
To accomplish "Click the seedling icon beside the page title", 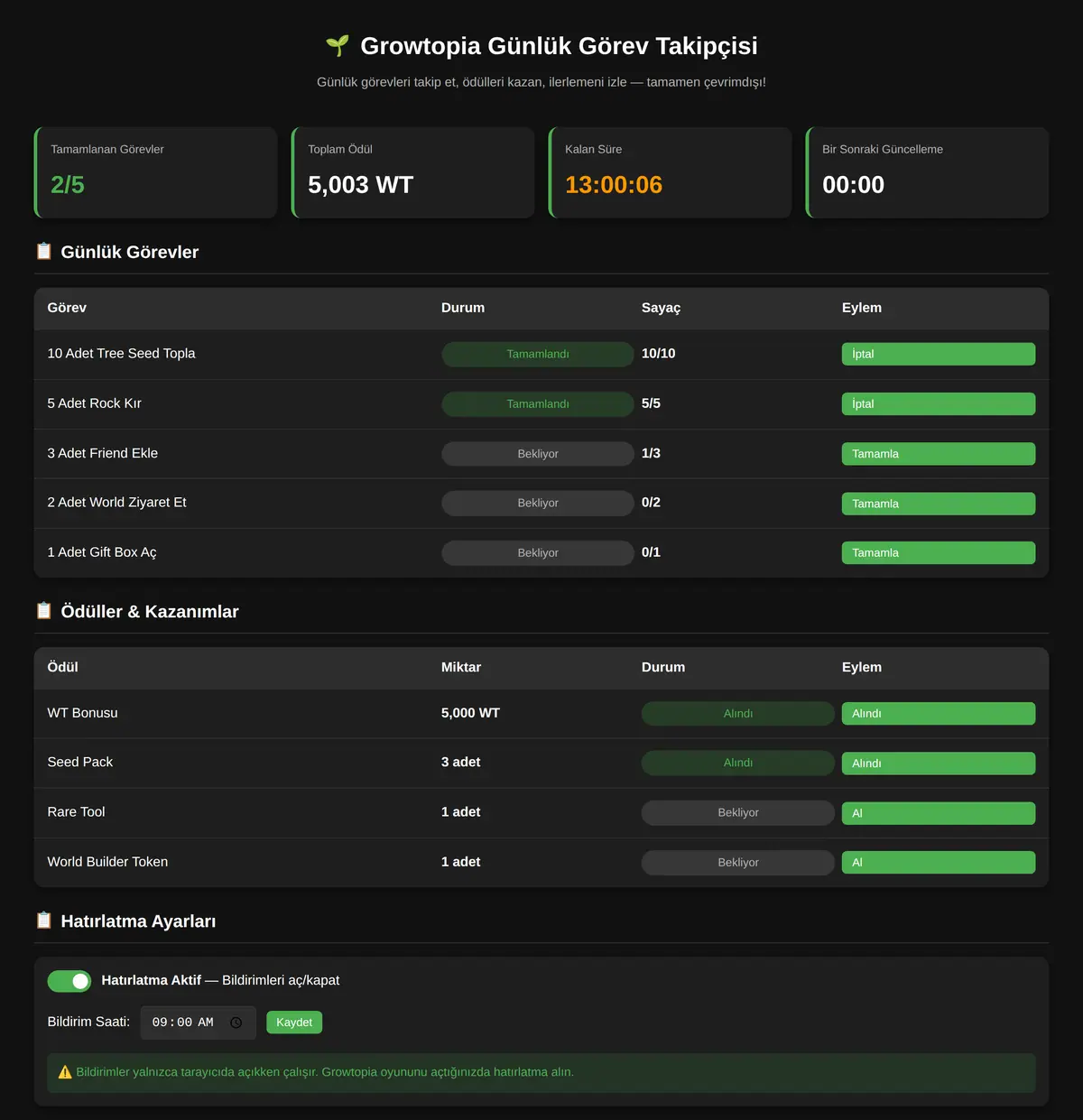I will (338, 45).
